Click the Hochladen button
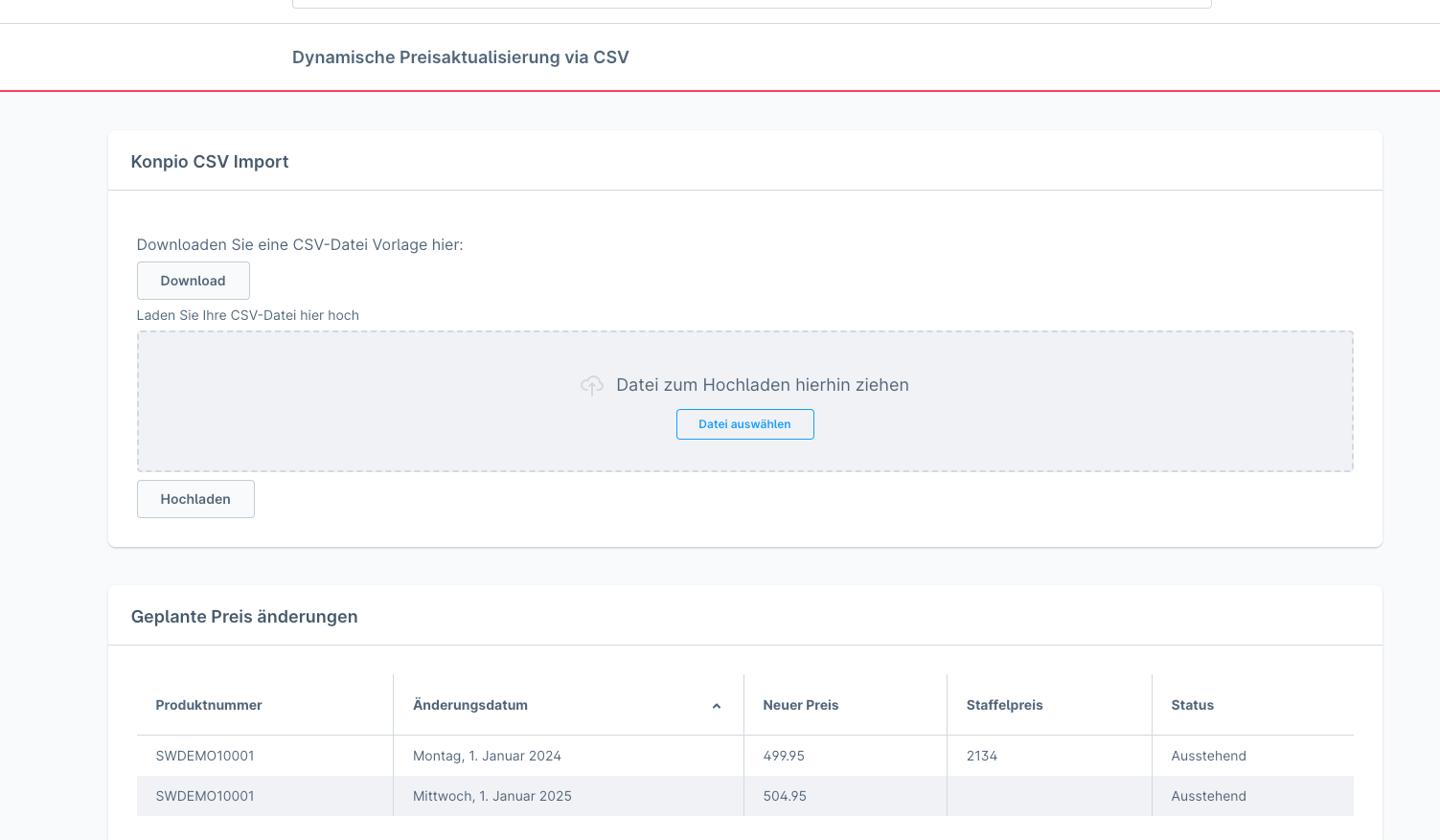The width and height of the screenshot is (1440, 840). [x=195, y=499]
